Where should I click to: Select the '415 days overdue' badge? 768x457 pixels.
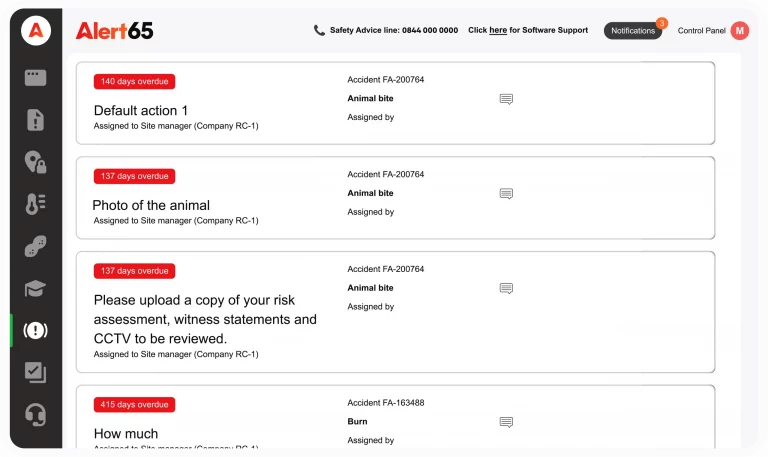(135, 405)
